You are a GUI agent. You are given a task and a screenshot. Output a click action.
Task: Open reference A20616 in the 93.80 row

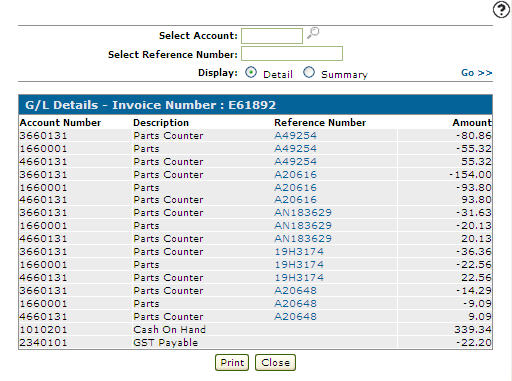click(x=295, y=199)
